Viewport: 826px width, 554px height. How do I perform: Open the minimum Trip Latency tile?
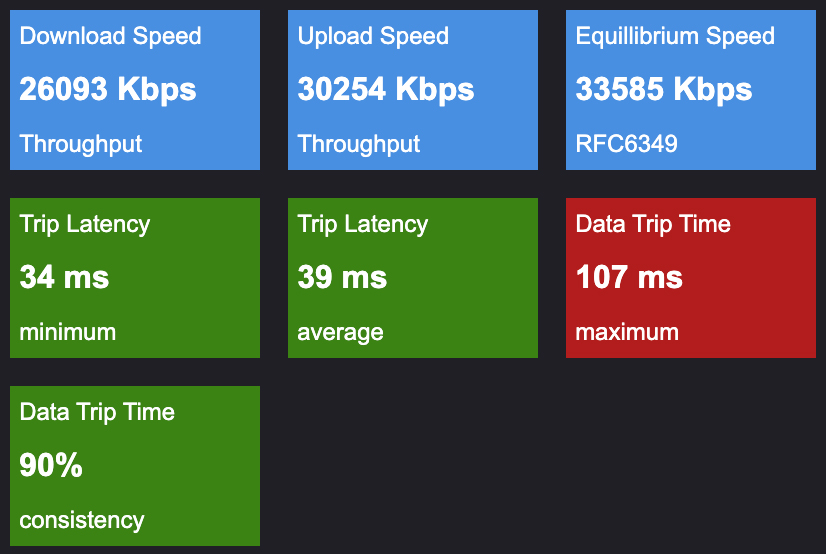coord(135,278)
